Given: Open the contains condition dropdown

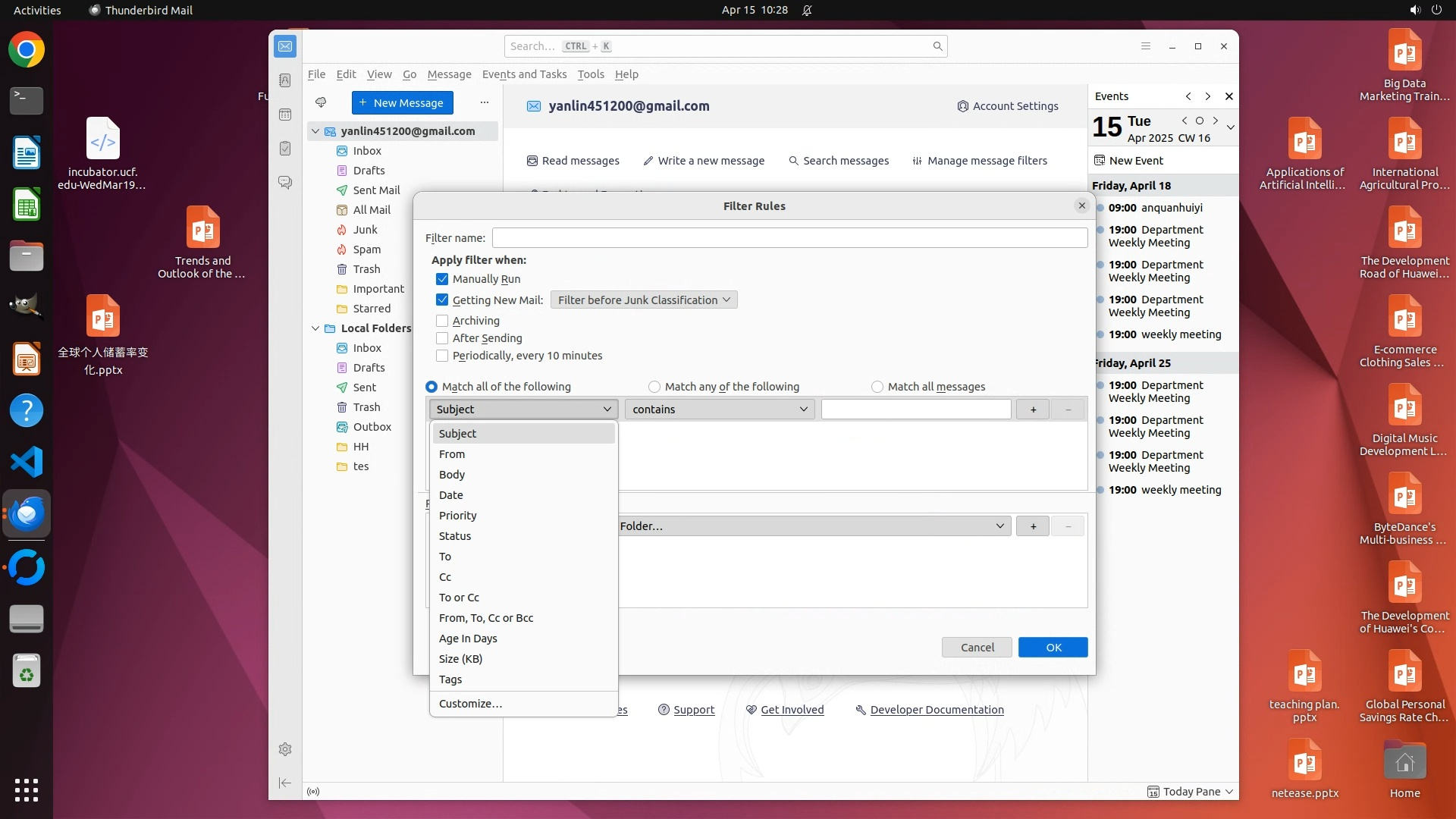Looking at the screenshot, I should pyautogui.click(x=719, y=409).
